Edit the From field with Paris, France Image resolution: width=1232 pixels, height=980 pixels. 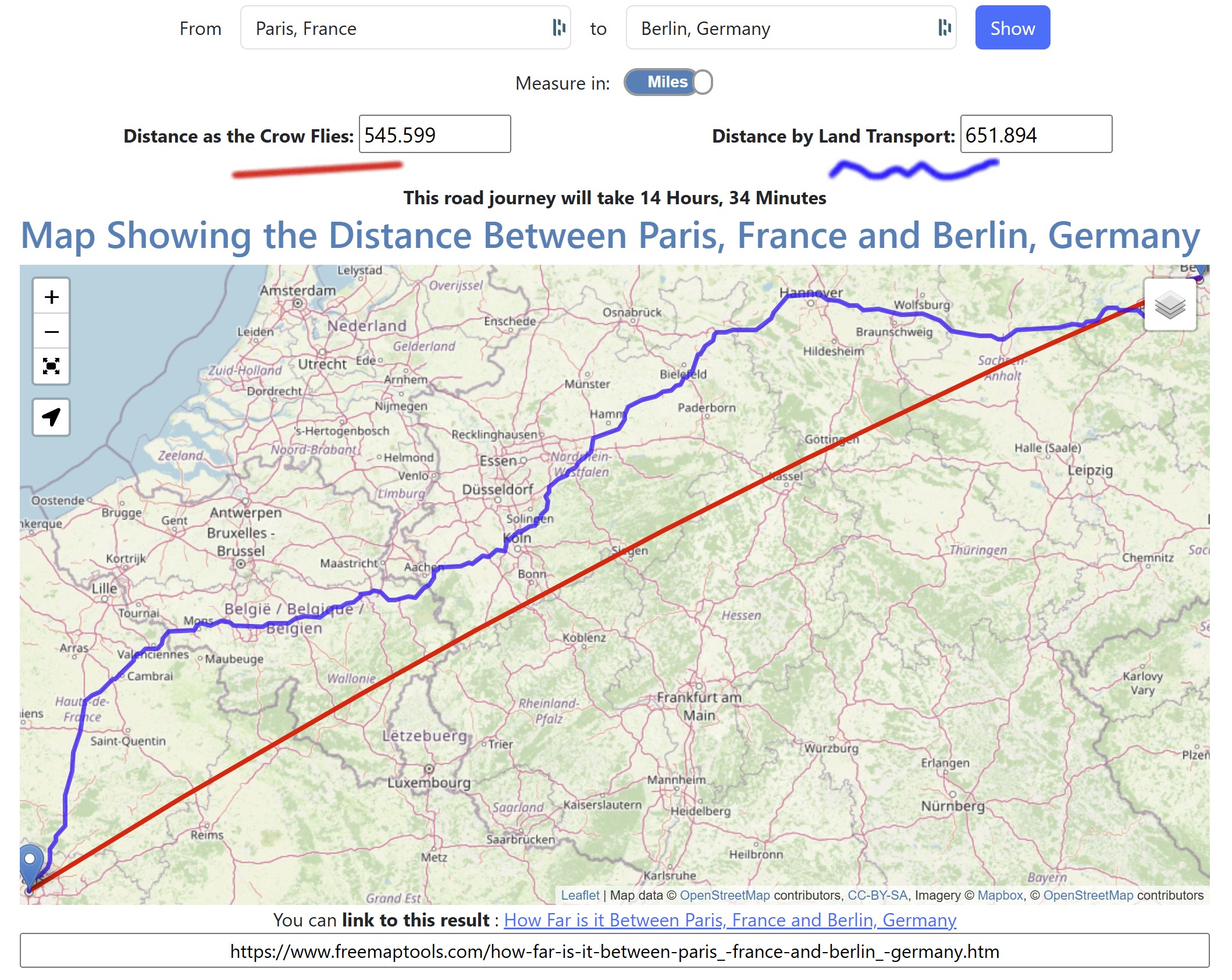405,27
